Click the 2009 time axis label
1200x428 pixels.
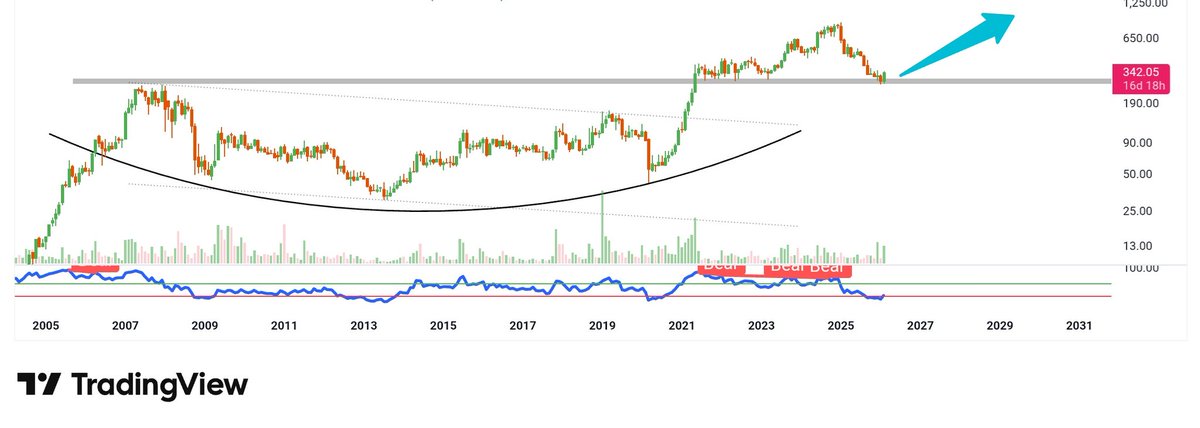[x=204, y=326]
